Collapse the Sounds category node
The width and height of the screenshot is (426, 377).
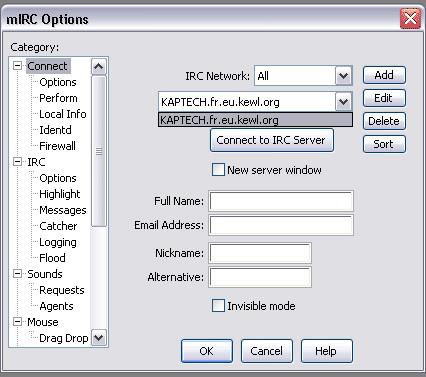tap(17, 274)
